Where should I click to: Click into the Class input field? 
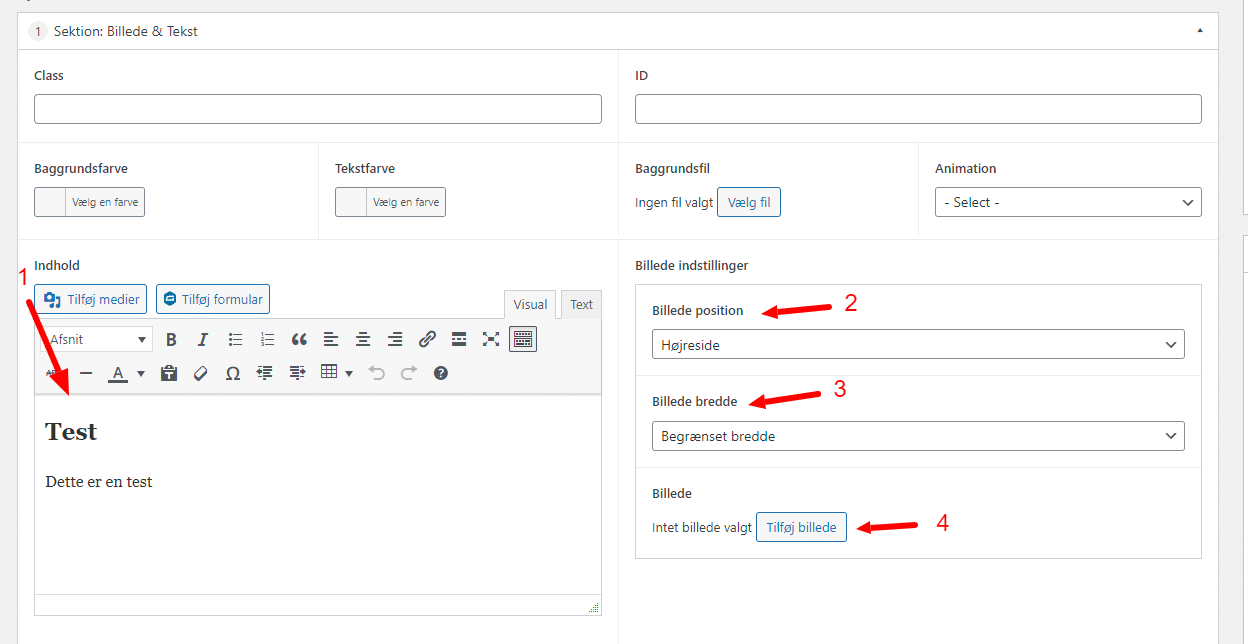[x=317, y=109]
